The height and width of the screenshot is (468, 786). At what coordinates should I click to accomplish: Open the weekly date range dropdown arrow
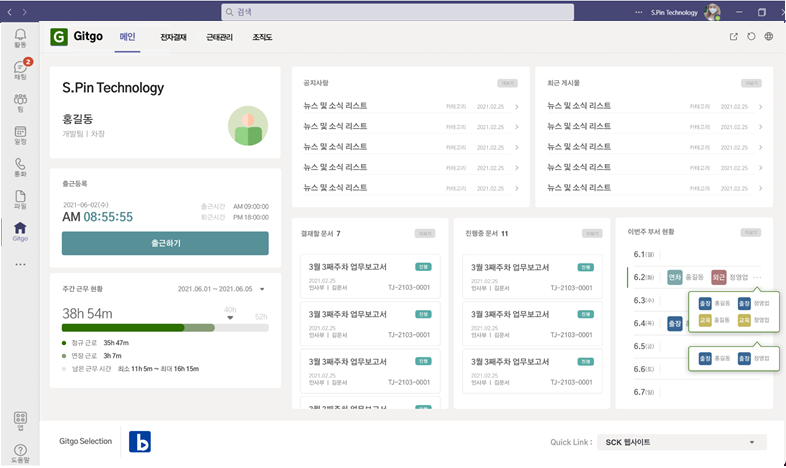click(x=262, y=289)
